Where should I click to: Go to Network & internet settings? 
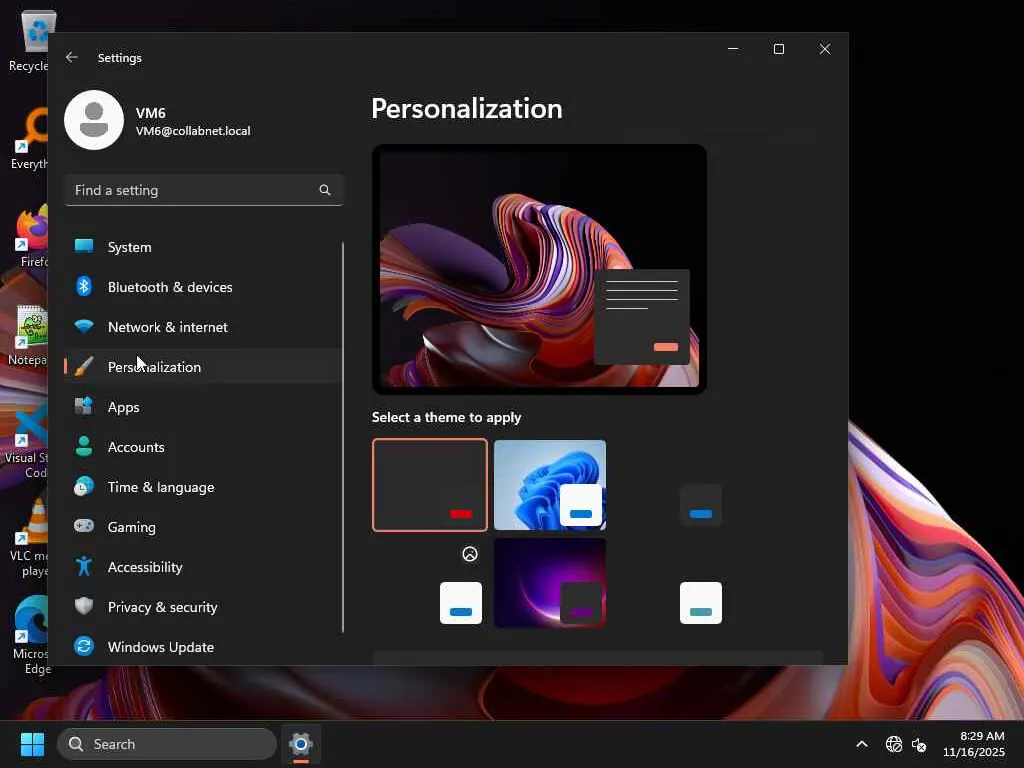click(x=167, y=327)
